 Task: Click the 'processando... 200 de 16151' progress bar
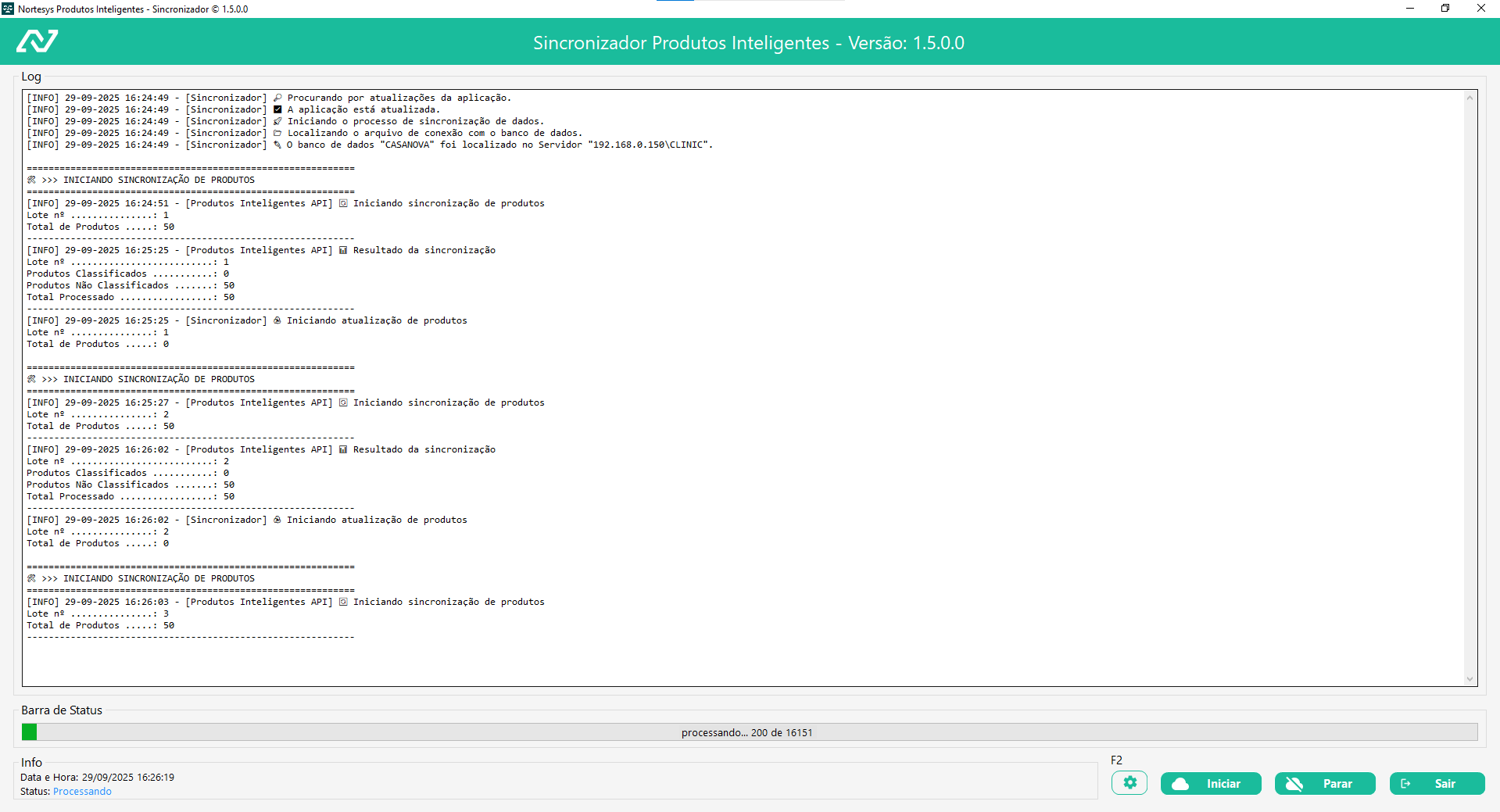coord(747,732)
